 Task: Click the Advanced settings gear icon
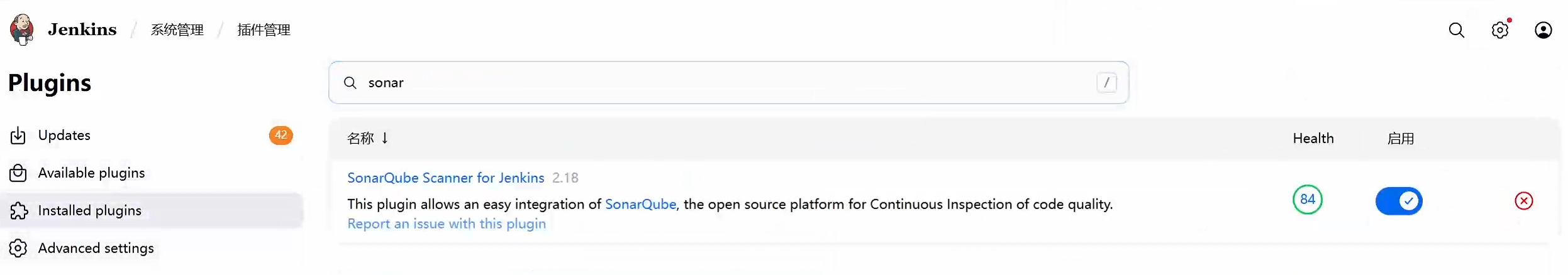click(18, 249)
